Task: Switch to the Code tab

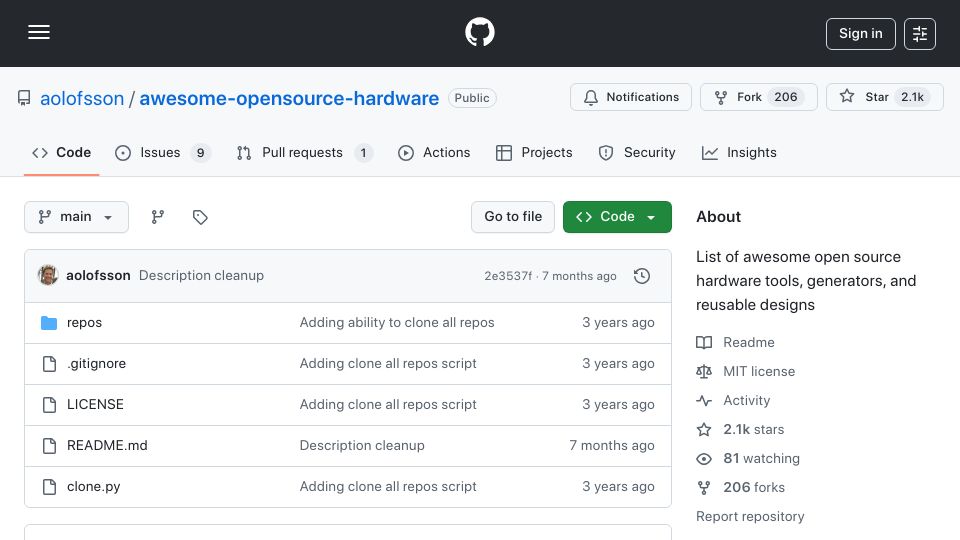Action: 61,152
